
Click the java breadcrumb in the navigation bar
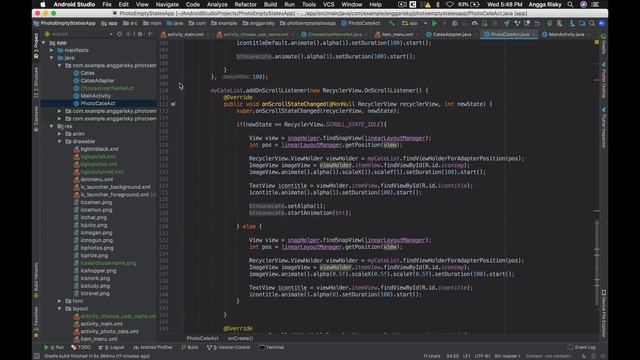[176, 24]
